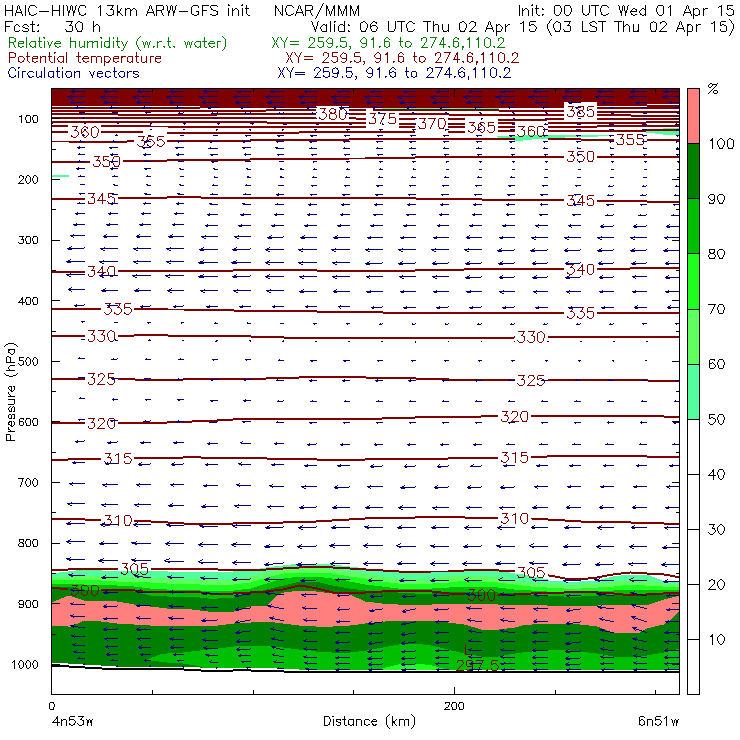
Task: Click the red XY coordinates text
Action: click(402, 58)
